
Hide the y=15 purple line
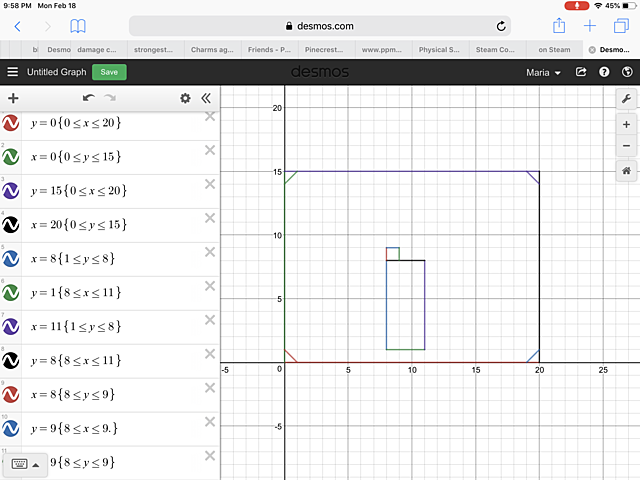coord(11,191)
